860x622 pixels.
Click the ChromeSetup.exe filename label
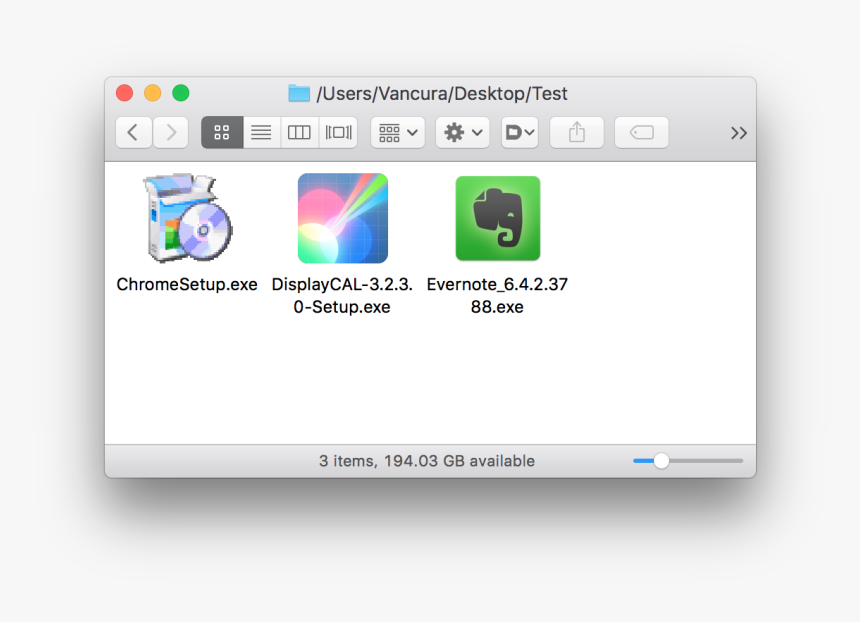coord(186,284)
